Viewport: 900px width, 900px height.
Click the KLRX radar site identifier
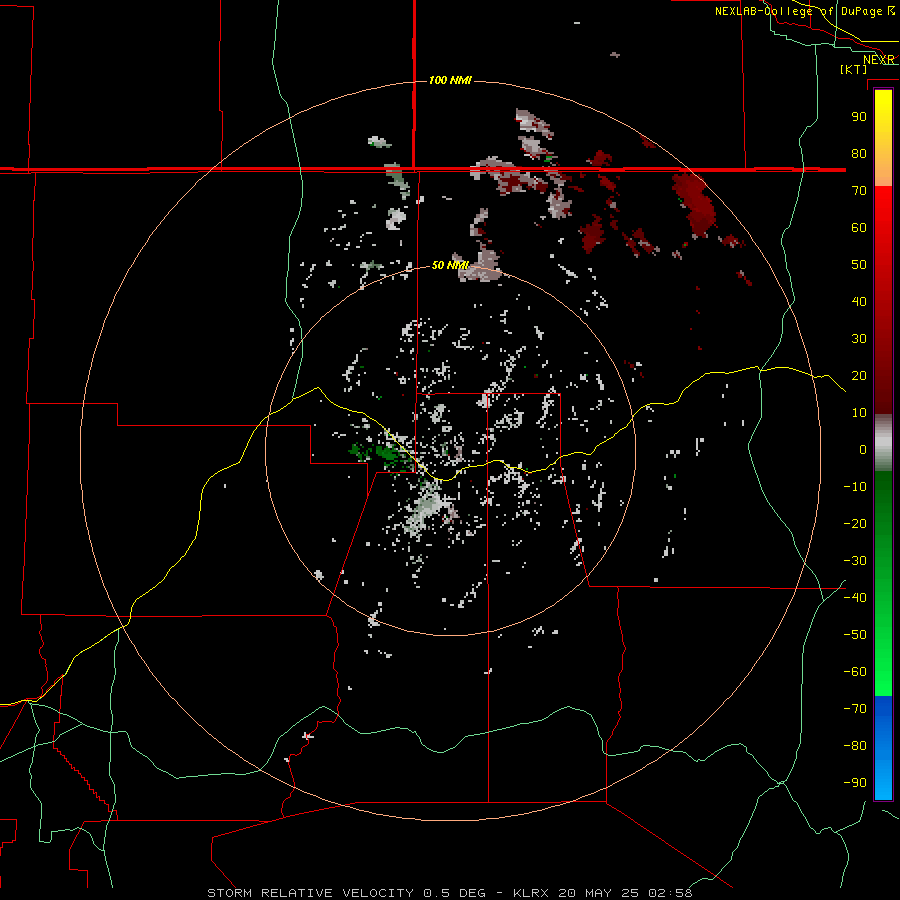click(x=531, y=893)
